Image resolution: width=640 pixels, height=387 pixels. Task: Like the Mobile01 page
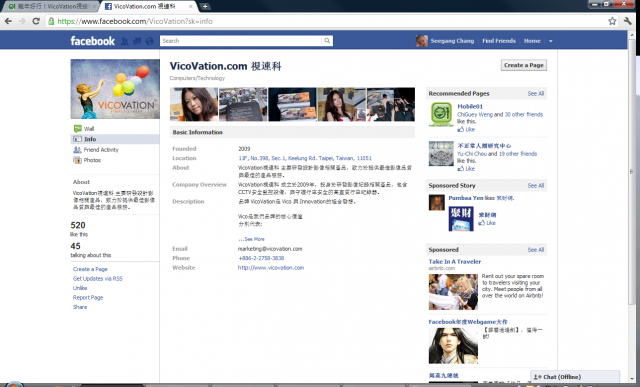click(466, 129)
